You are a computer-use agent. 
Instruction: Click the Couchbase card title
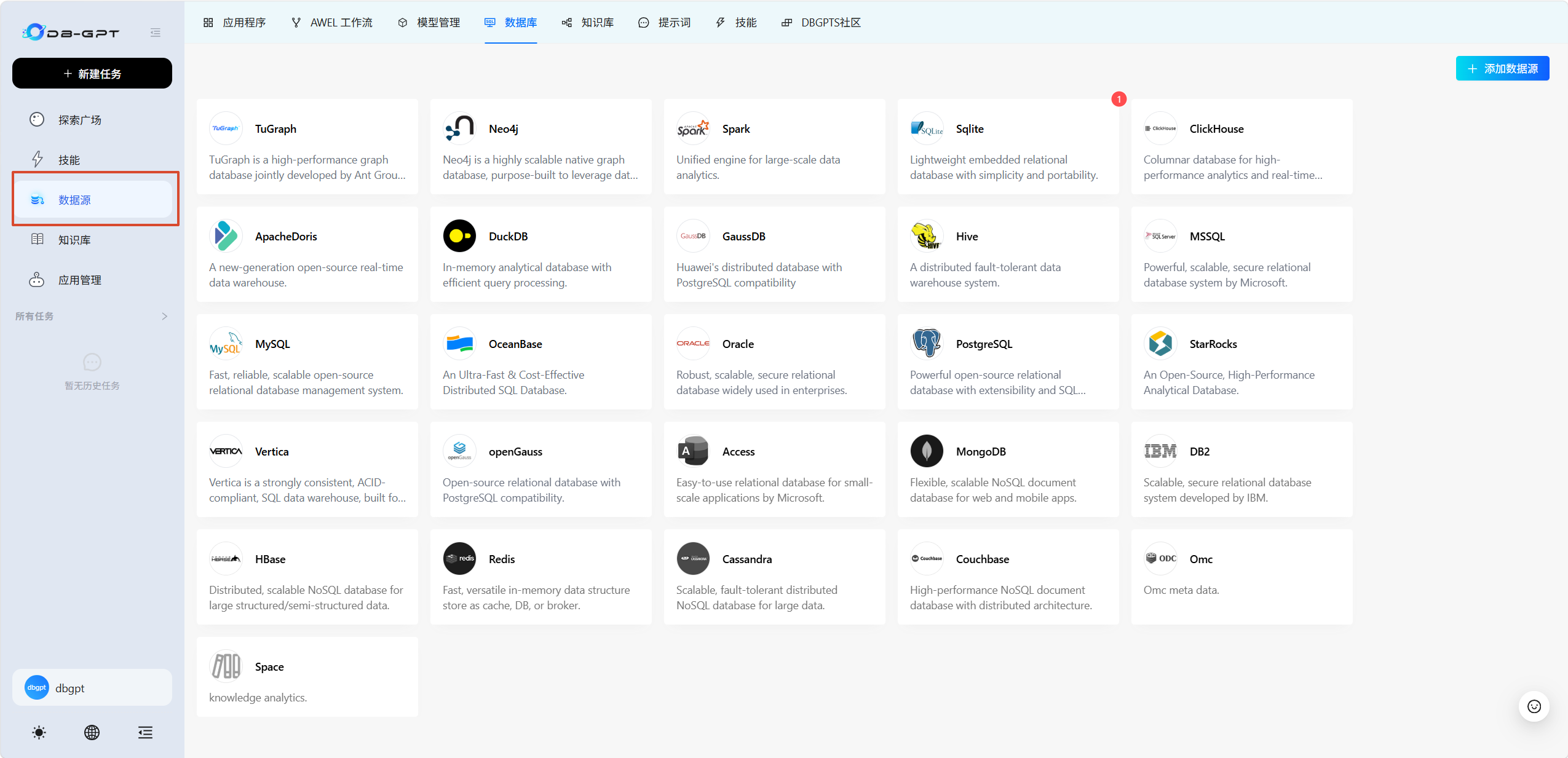(983, 559)
